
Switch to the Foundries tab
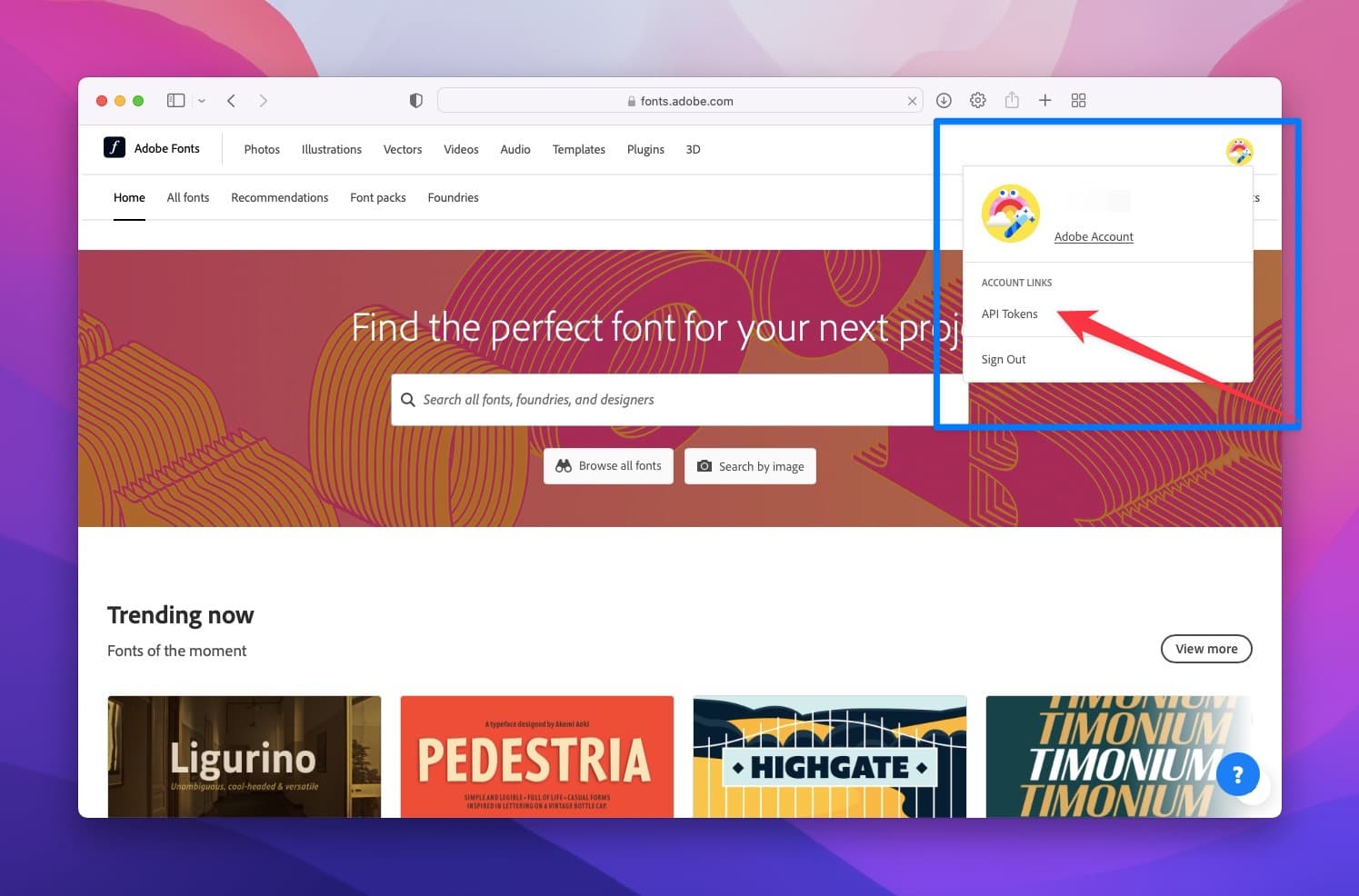453,197
